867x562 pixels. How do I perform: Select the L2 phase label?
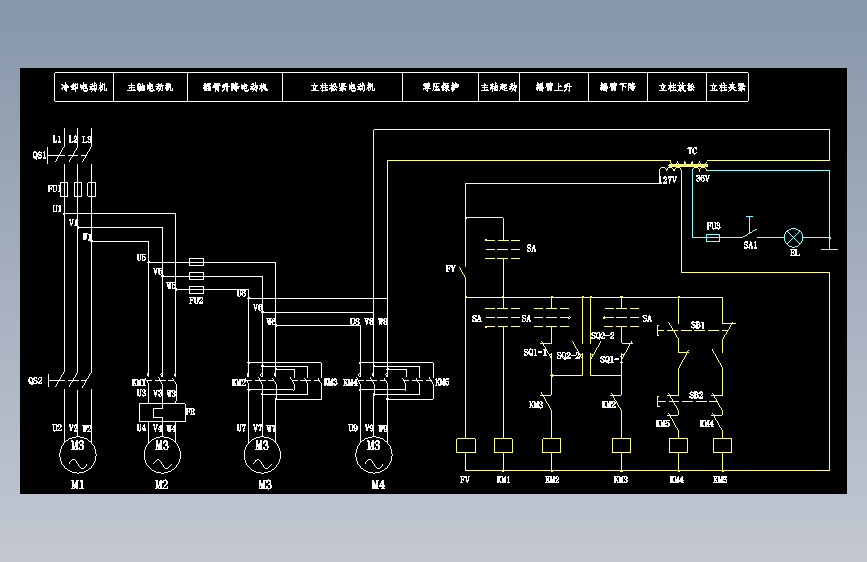click(x=73, y=139)
